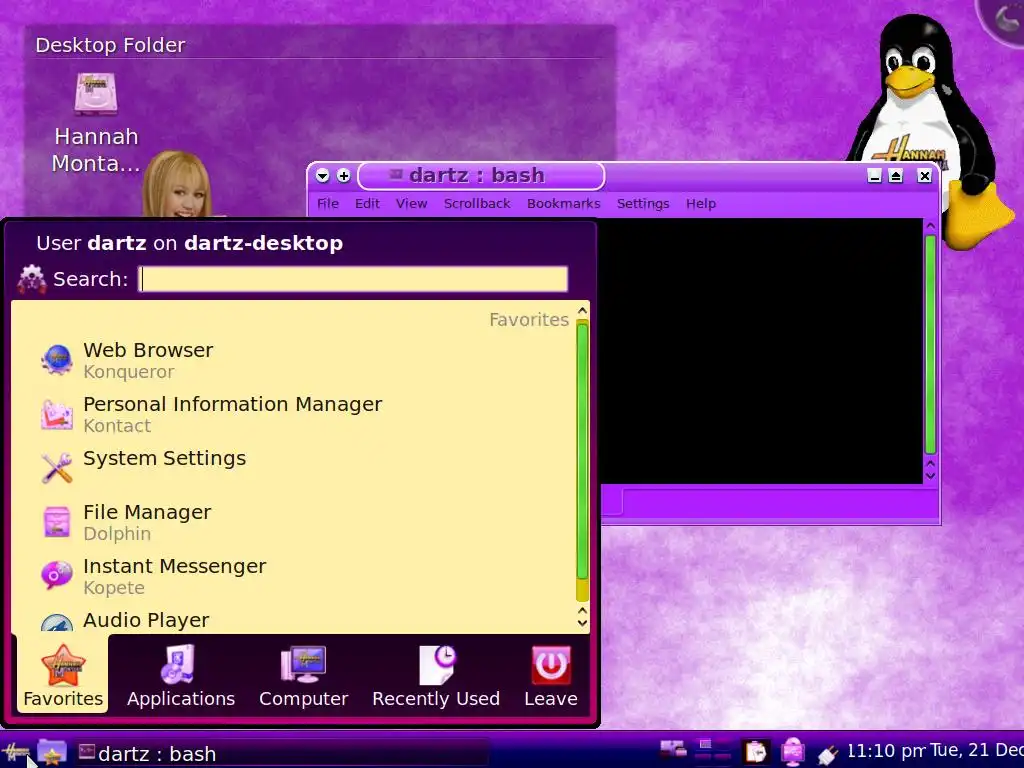Open the File menu in Konsole
The image size is (1024, 768).
click(328, 203)
